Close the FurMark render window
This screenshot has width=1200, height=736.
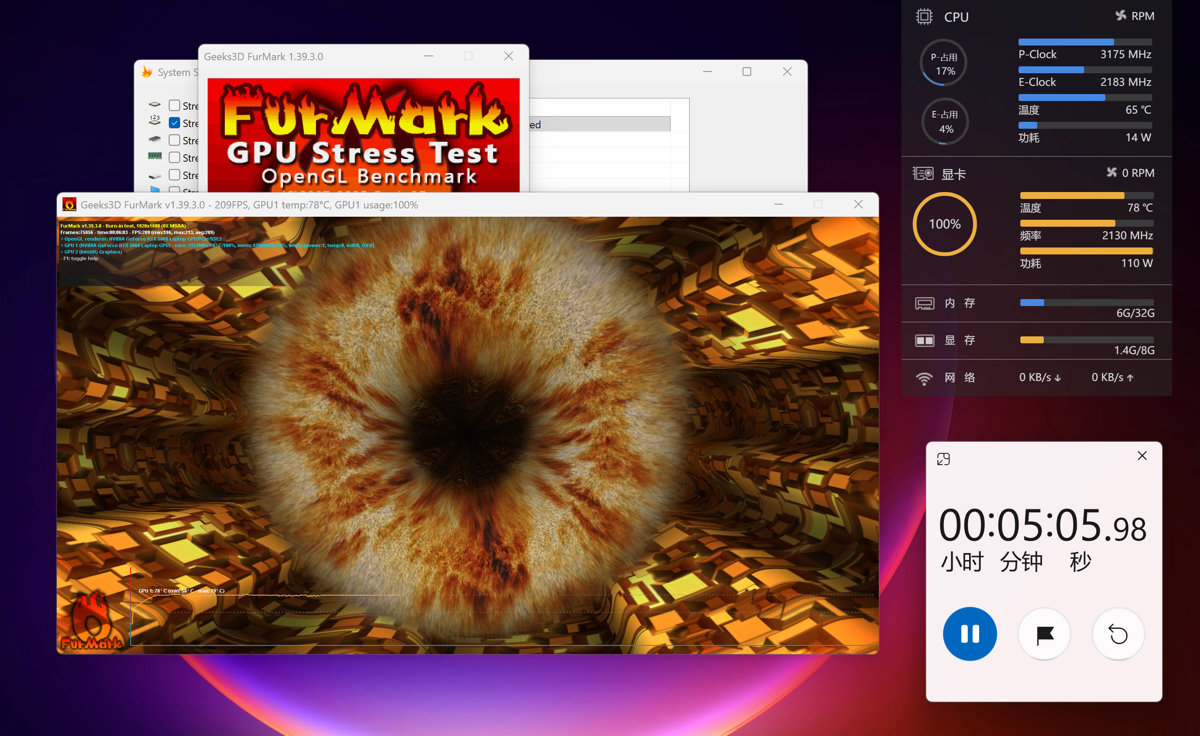coord(858,204)
